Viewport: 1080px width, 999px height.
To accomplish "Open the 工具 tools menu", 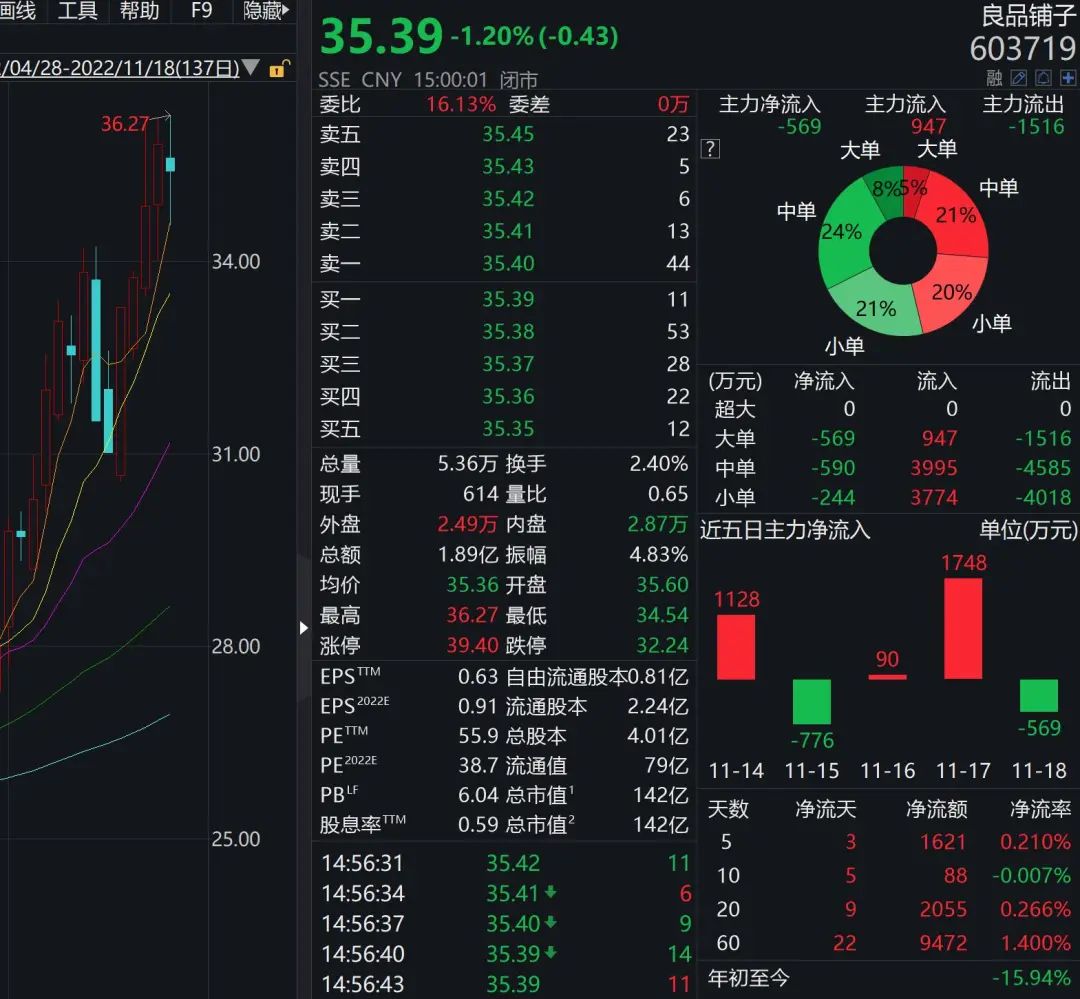I will [x=78, y=11].
